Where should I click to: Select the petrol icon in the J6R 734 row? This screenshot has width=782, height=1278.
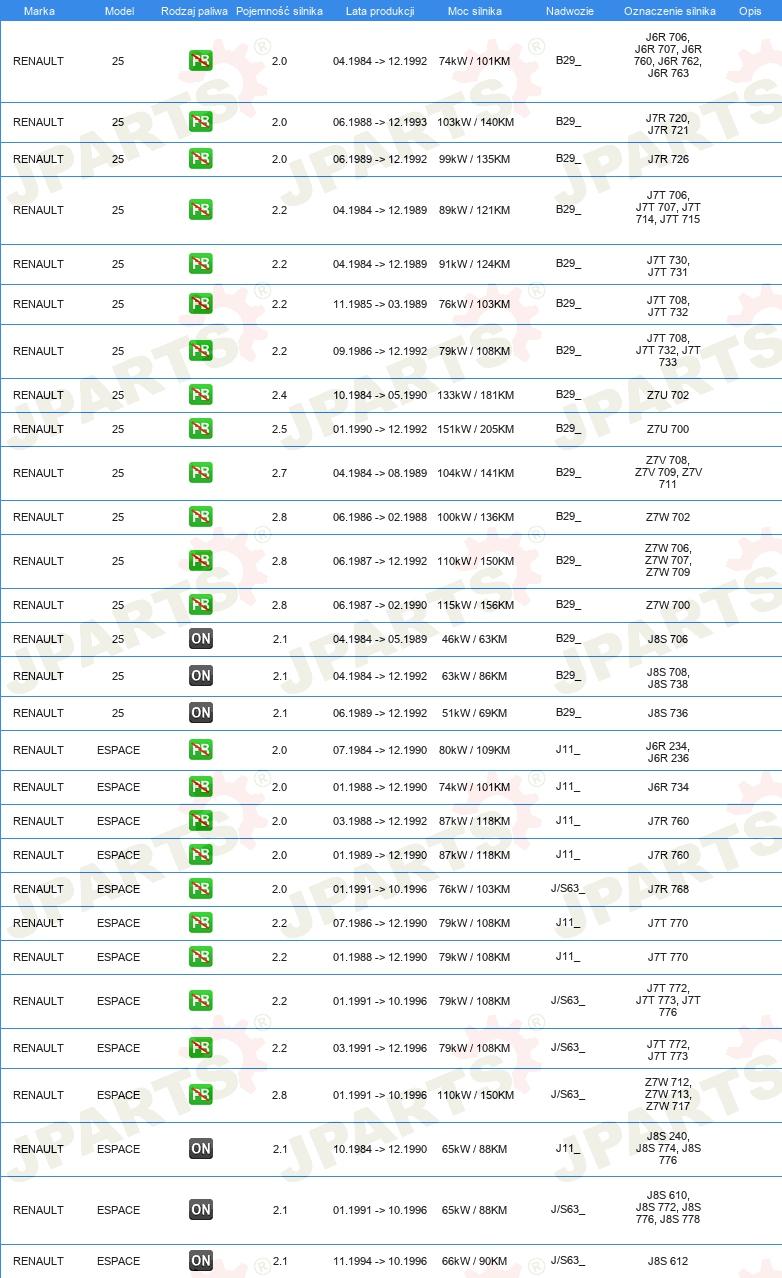(x=201, y=787)
